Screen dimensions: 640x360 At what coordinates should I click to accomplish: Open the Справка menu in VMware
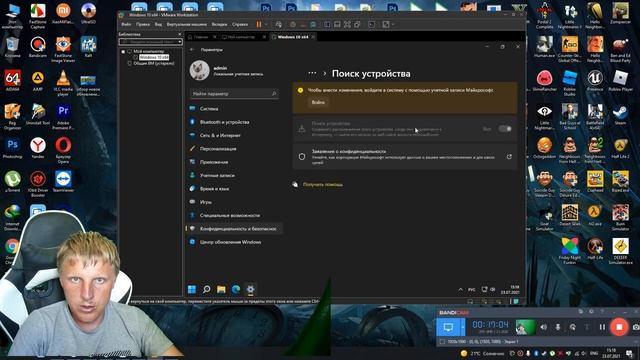point(240,24)
